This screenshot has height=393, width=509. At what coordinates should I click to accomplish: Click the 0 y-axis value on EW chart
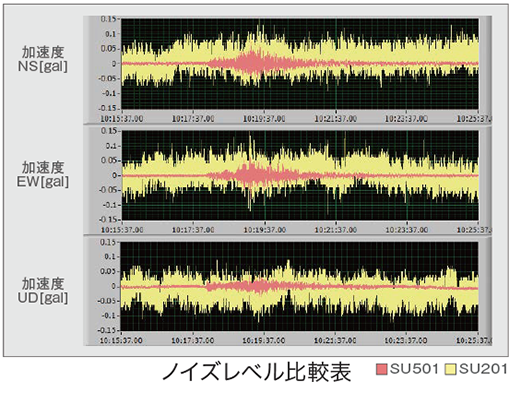coord(114,175)
